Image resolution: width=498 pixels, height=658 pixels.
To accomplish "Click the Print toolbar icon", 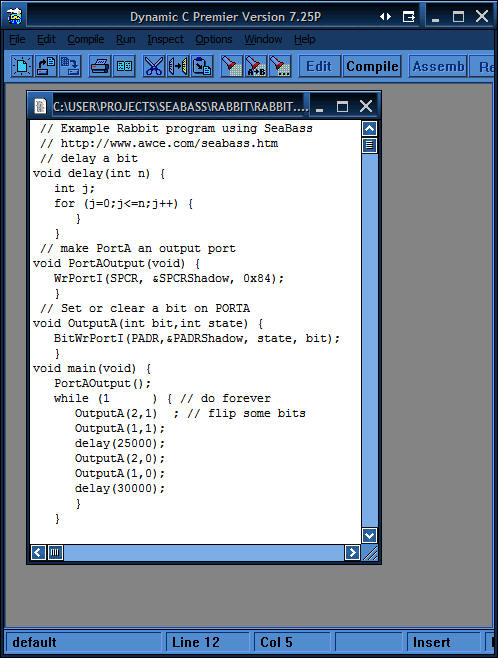I will coord(100,66).
